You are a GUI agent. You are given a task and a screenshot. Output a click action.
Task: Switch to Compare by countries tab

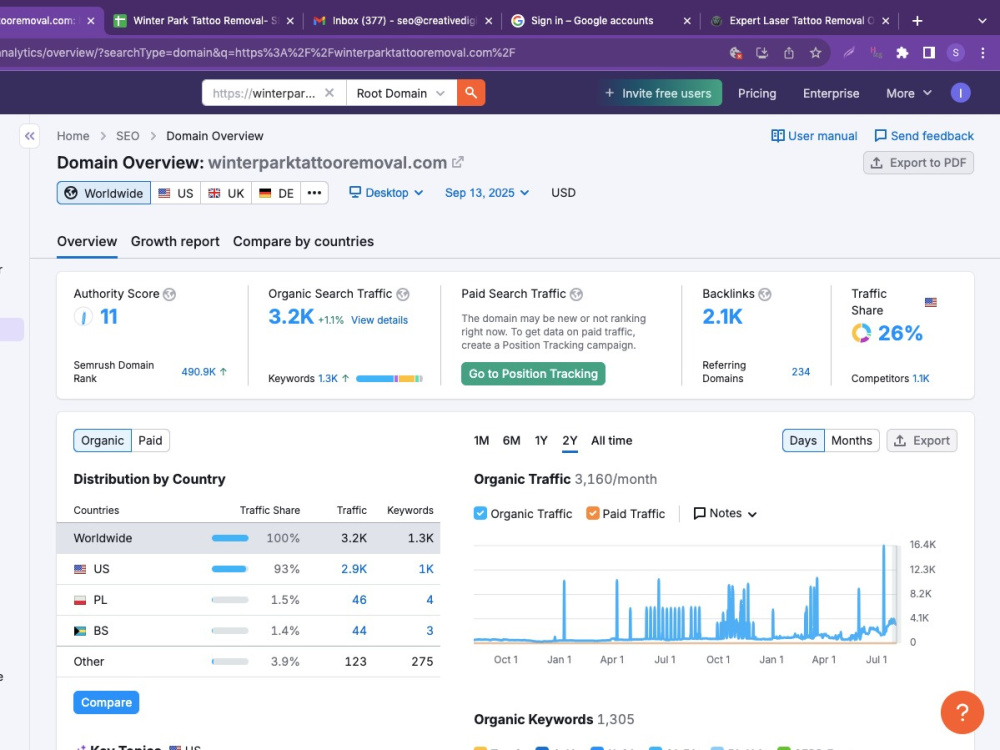pos(303,242)
